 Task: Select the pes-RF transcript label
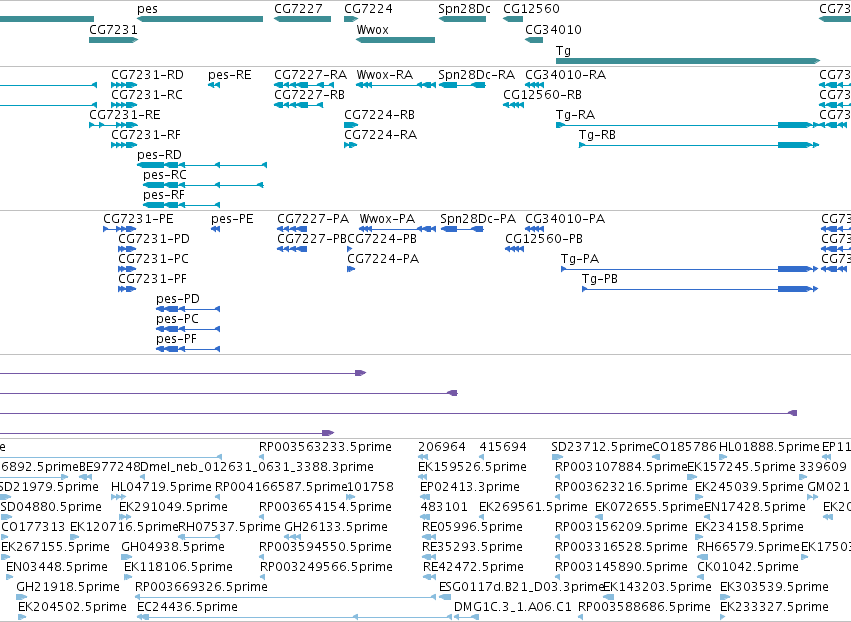[x=163, y=194]
